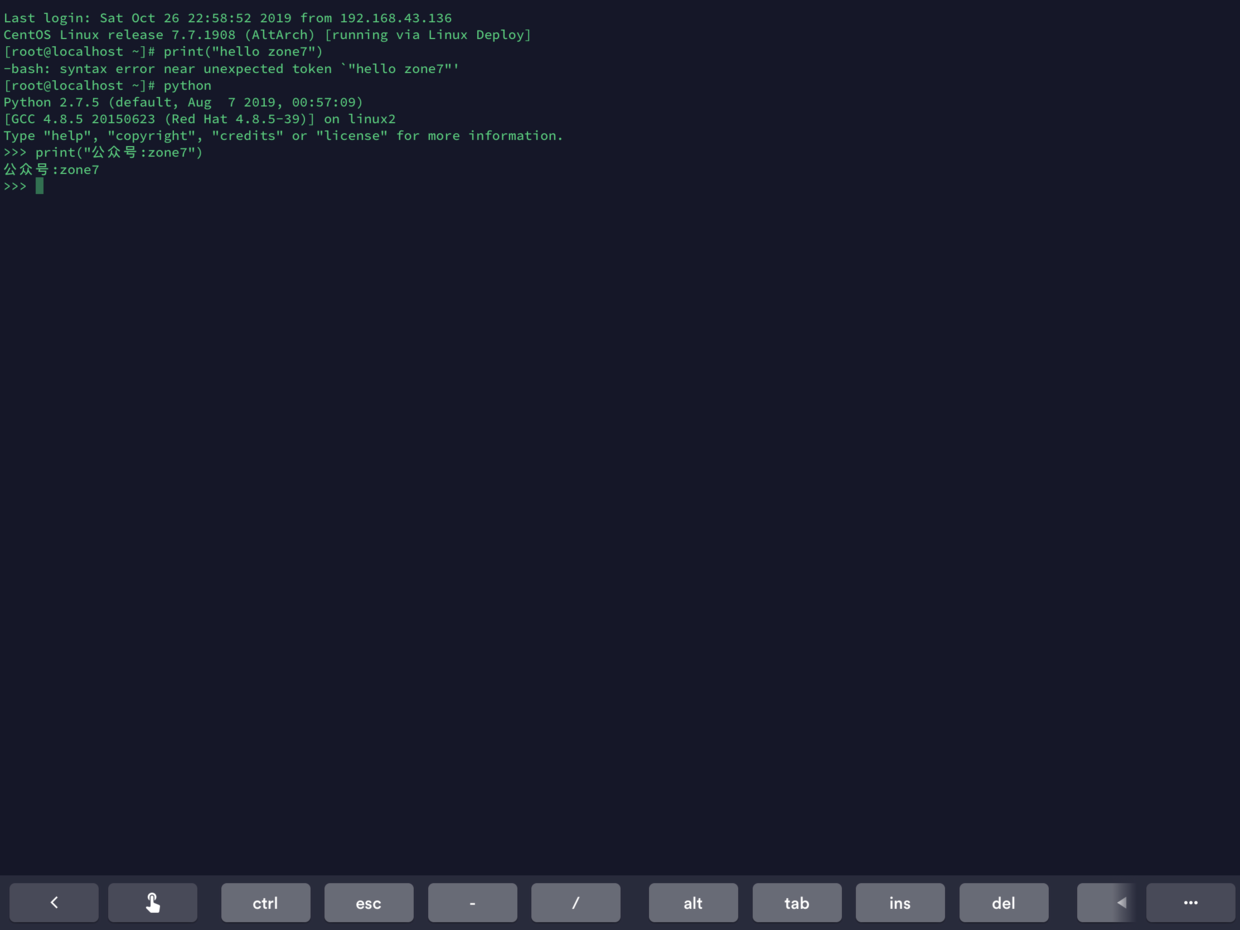Click the blinking terminal cursor
The height and width of the screenshot is (930, 1240).
tap(39, 185)
